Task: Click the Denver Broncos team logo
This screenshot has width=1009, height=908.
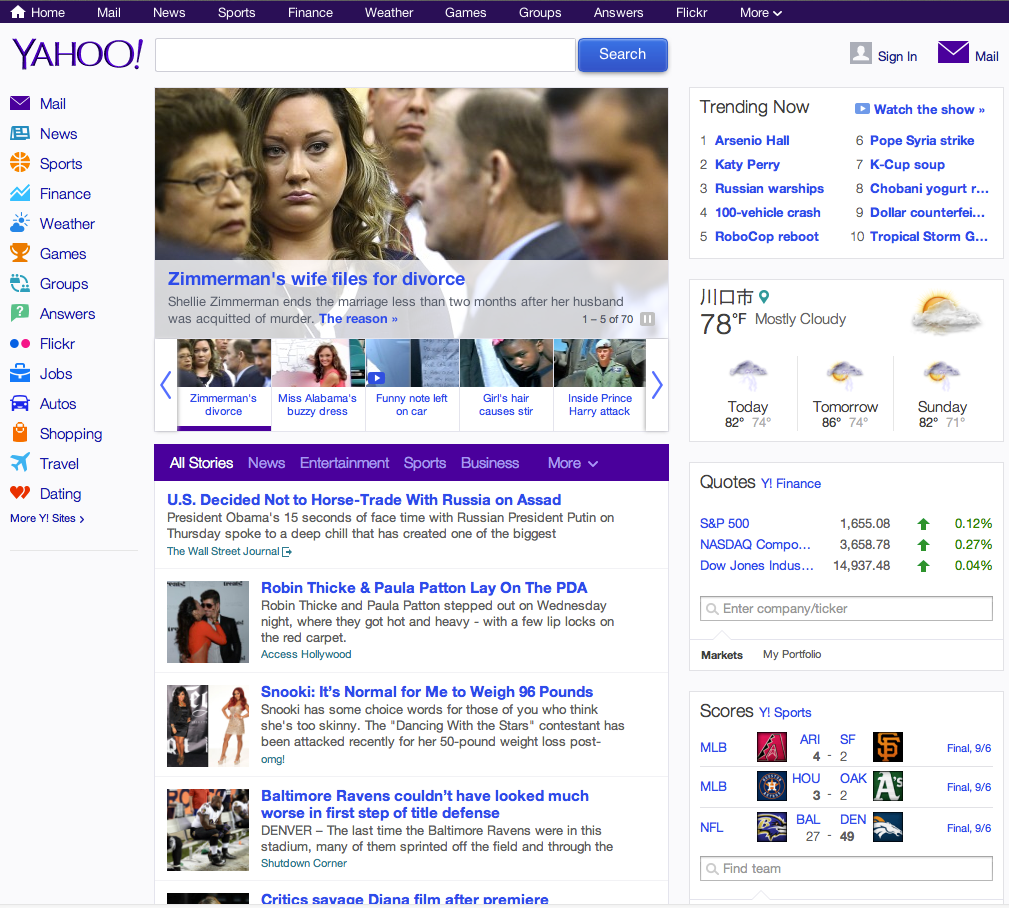Action: 887,827
